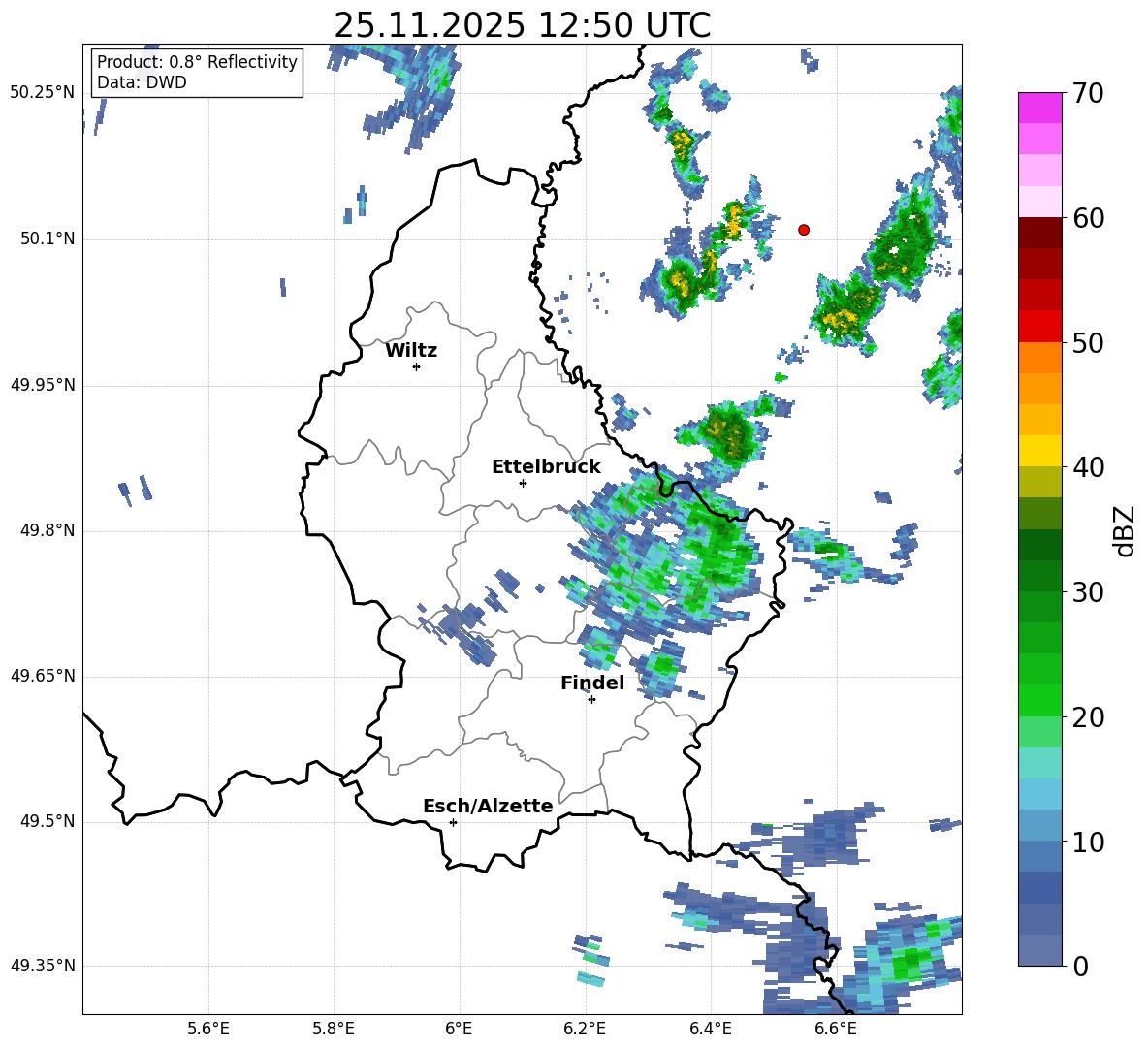Image resolution: width=1148 pixels, height=1048 pixels.
Task: Click the colorbar tick value 50
Action: pyautogui.click(x=1088, y=342)
